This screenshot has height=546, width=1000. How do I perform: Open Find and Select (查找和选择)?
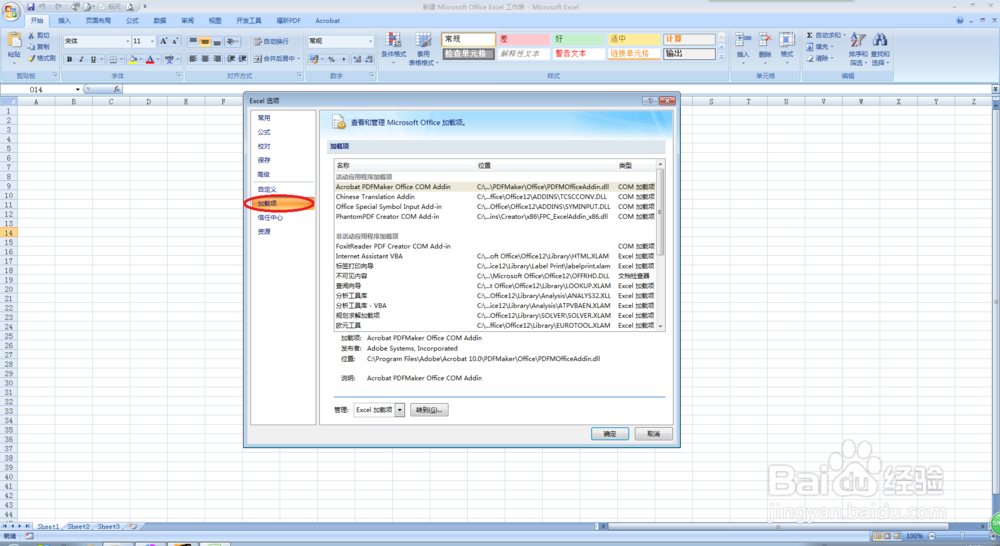point(879,48)
